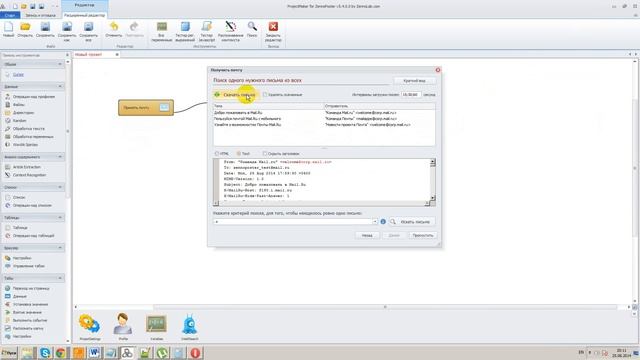Open the search criteria dropdown arrow

pos(375,222)
